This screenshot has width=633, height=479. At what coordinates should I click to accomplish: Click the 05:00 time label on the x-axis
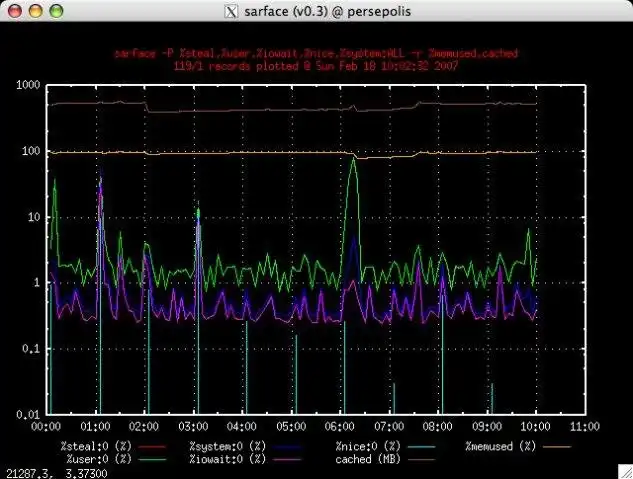coord(291,427)
